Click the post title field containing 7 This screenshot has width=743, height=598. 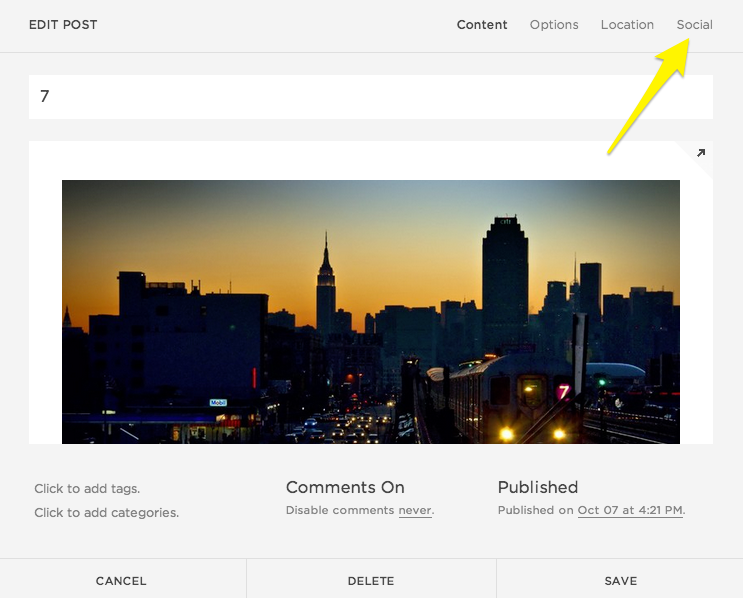[x=370, y=97]
